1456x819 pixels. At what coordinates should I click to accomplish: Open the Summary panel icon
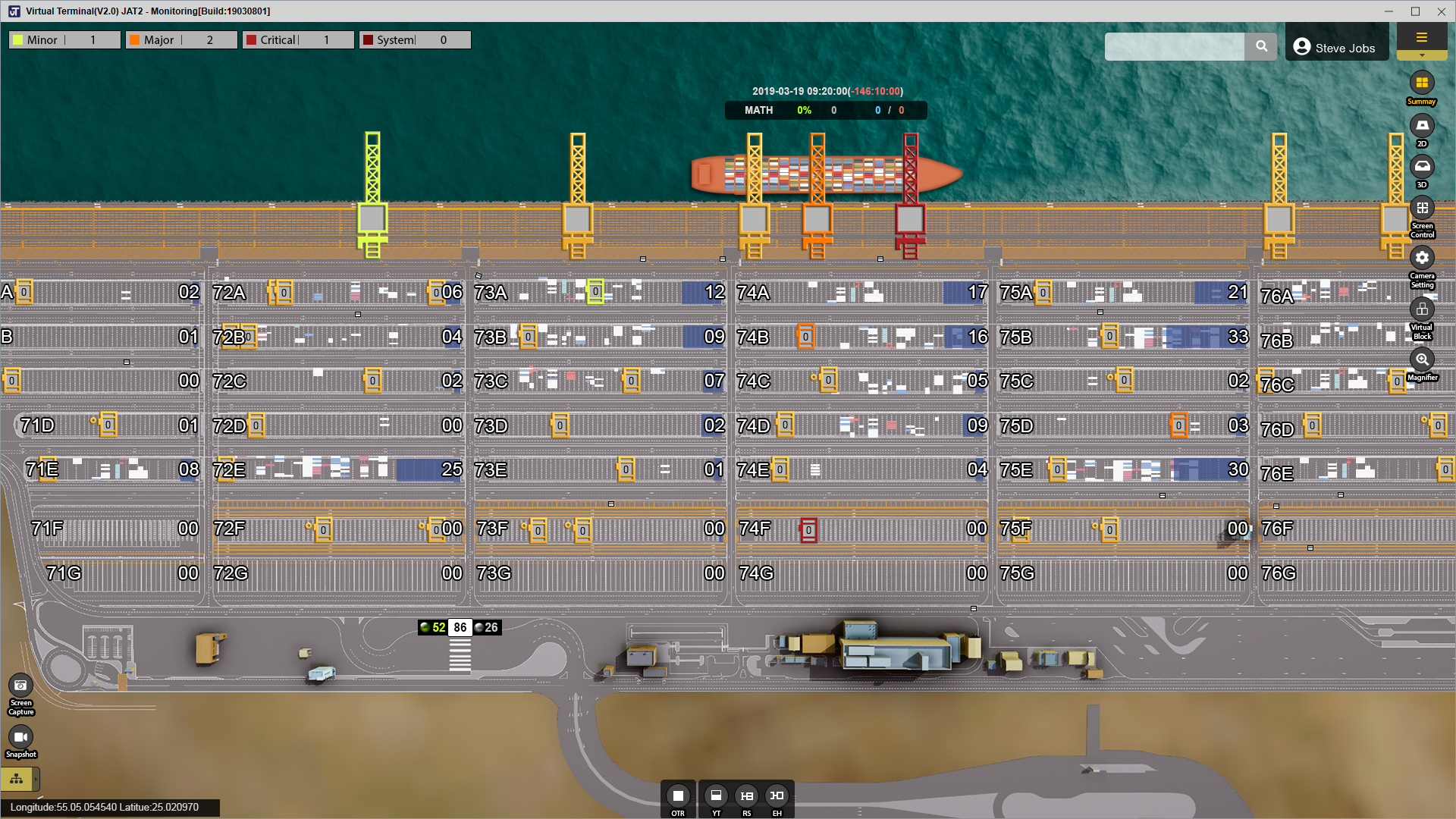pyautogui.click(x=1422, y=83)
